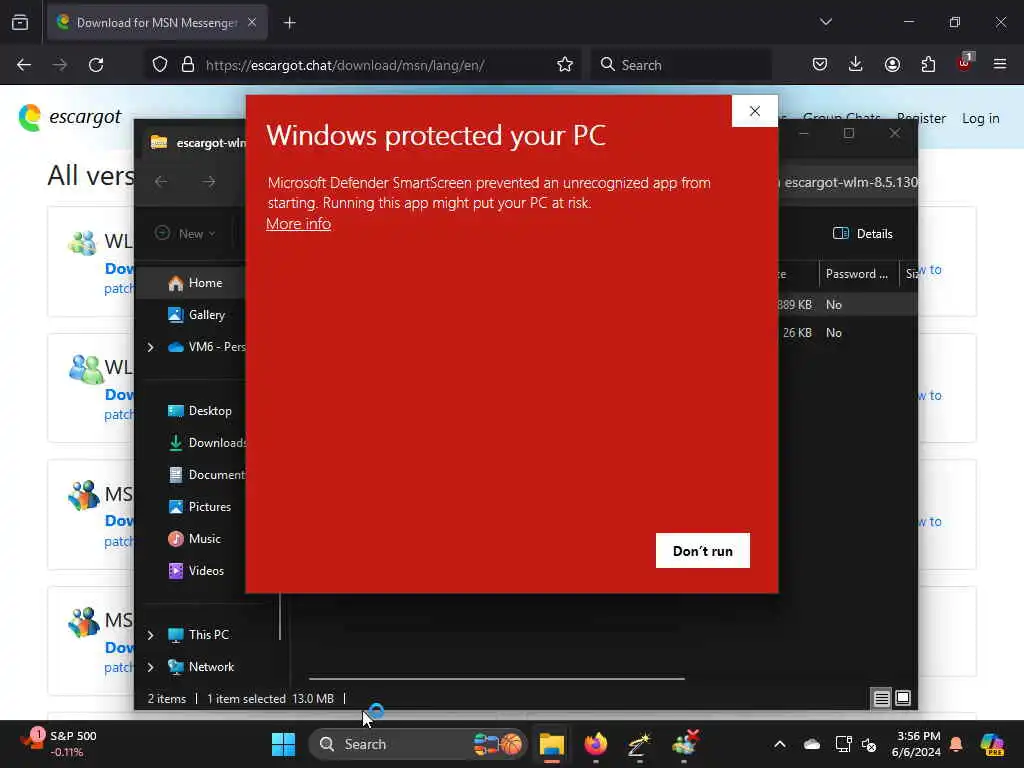Viewport: 1024px width, 768px height.
Task: Close the SmartScreen warning dialog
Action: (755, 111)
